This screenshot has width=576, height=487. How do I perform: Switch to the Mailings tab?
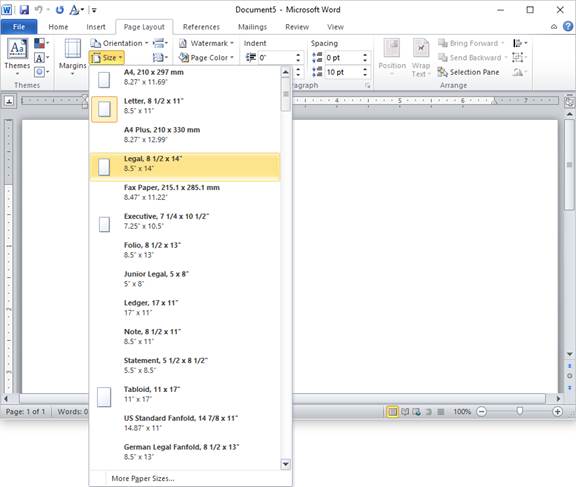coord(252,27)
